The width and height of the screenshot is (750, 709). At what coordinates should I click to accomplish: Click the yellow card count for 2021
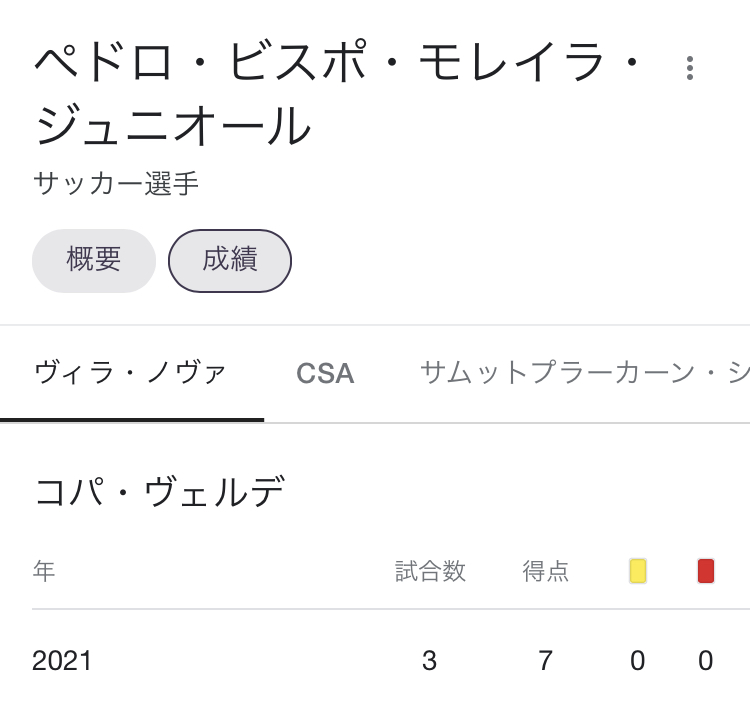(x=638, y=661)
